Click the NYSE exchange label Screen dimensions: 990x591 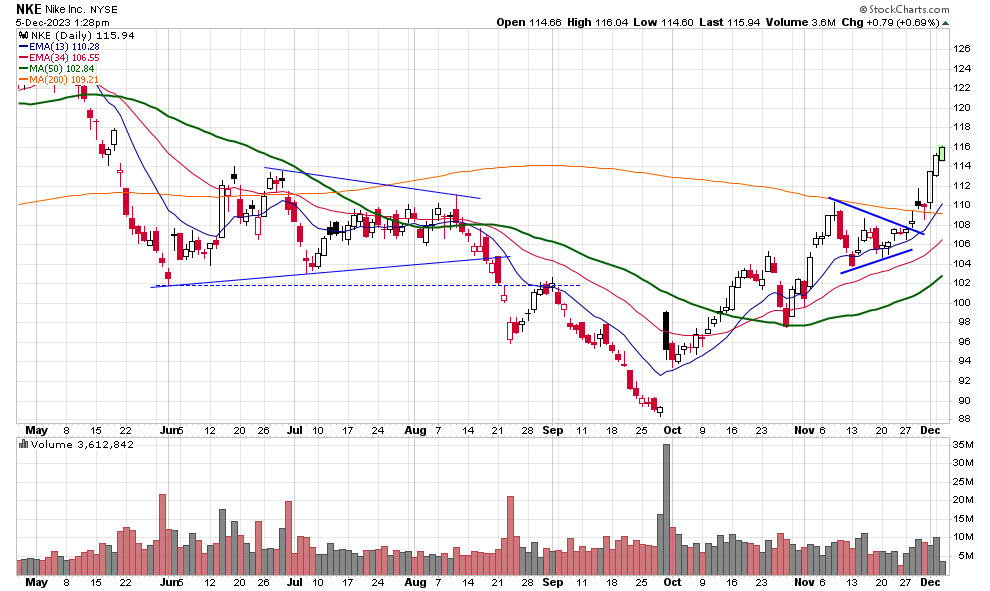(104, 9)
